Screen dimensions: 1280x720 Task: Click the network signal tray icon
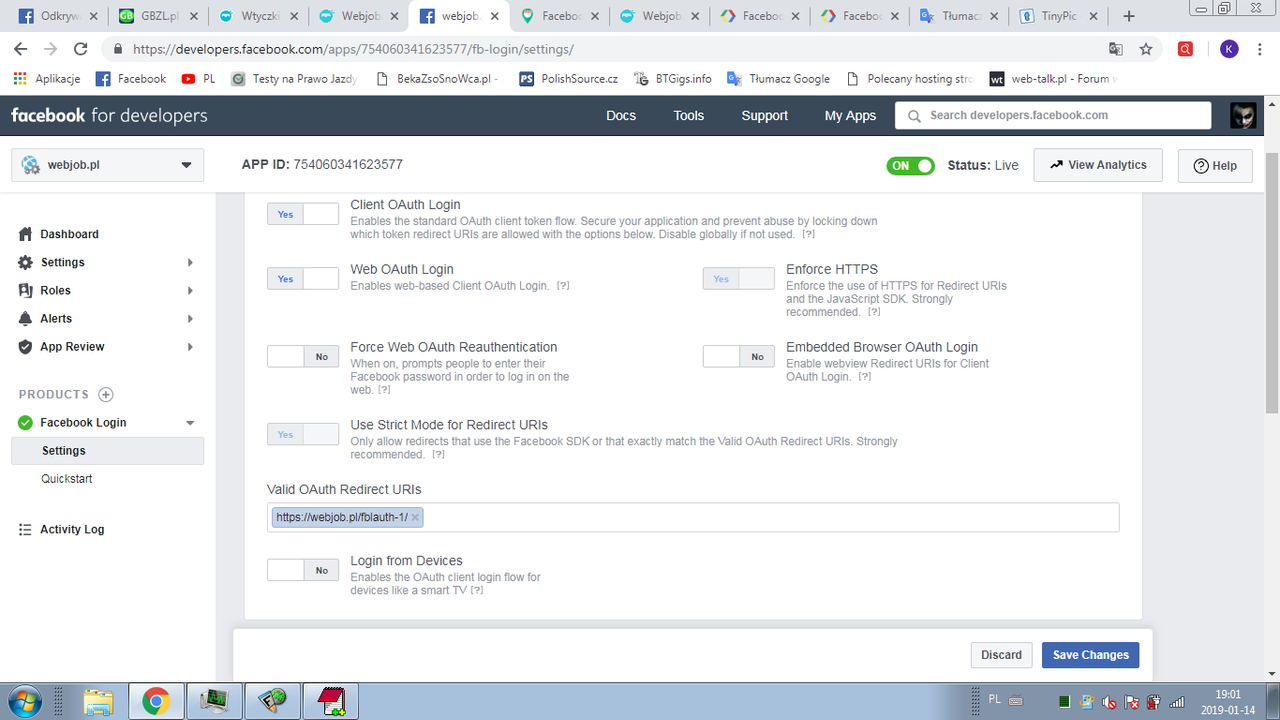click(x=1177, y=702)
